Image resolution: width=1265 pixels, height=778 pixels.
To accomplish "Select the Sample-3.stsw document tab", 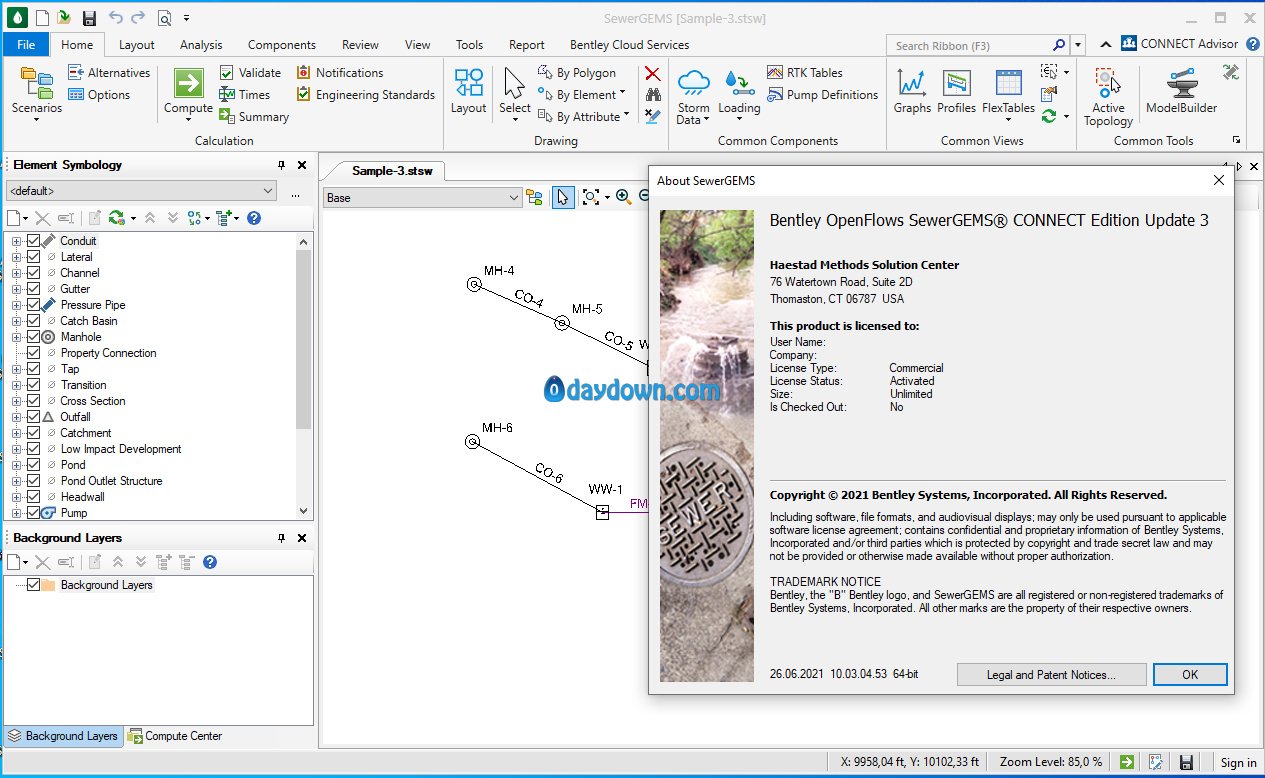I will coord(392,171).
